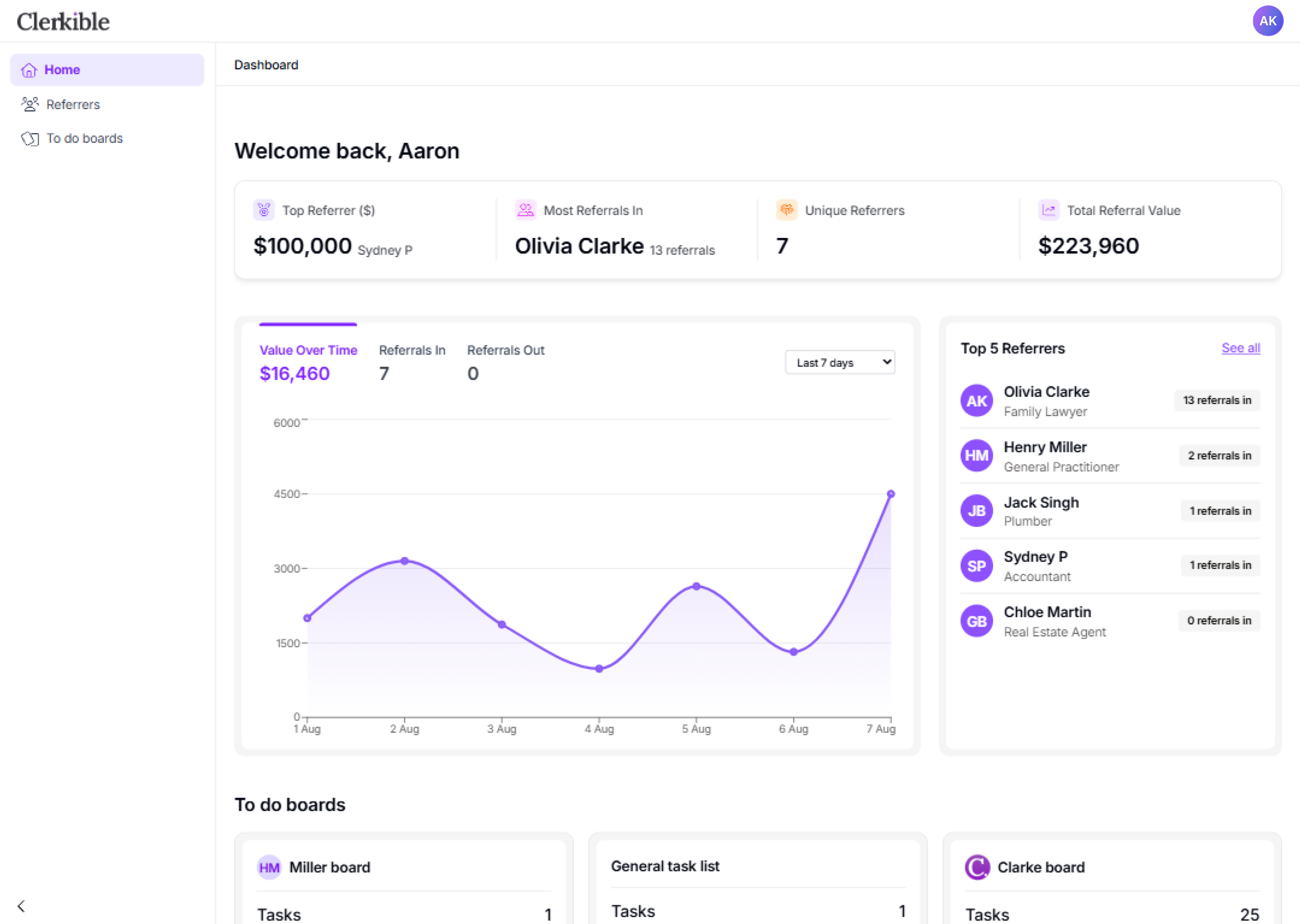Click the Top Referrer medal icon
The height and width of the screenshot is (924, 1300).
pyautogui.click(x=264, y=210)
